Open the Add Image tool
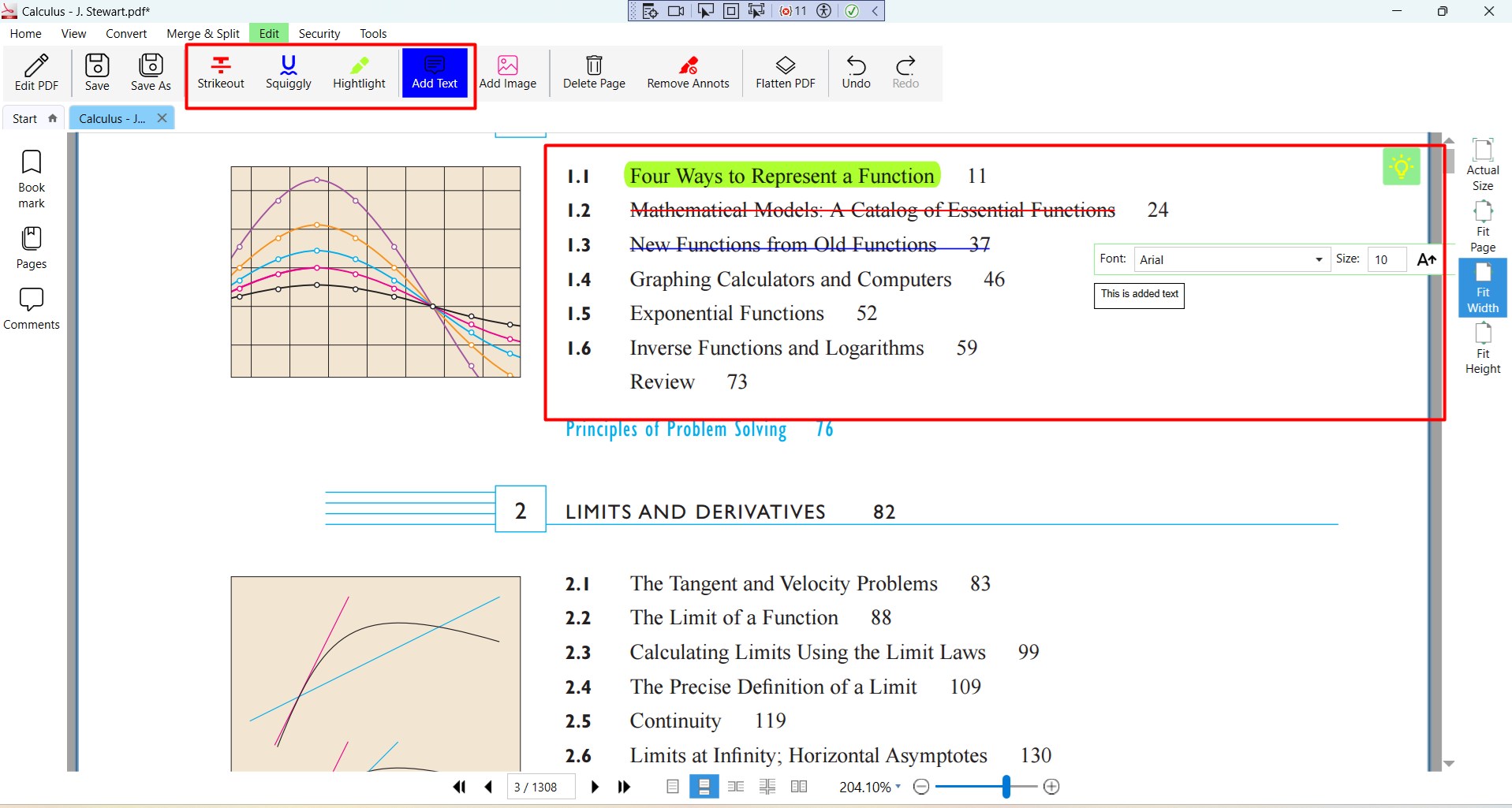This screenshot has width=1512, height=808. pyautogui.click(x=507, y=73)
